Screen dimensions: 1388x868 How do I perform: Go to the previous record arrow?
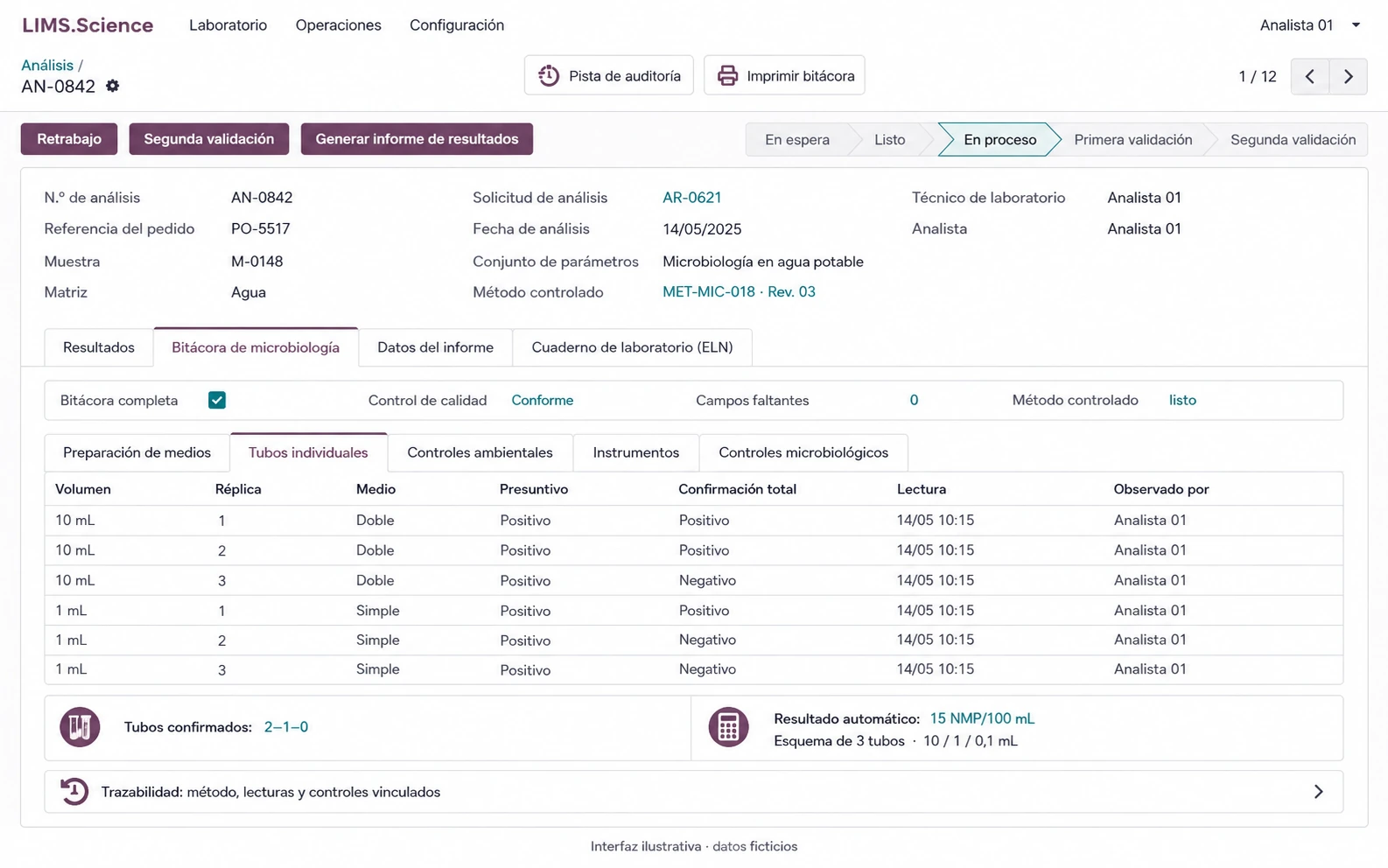click(x=1310, y=76)
